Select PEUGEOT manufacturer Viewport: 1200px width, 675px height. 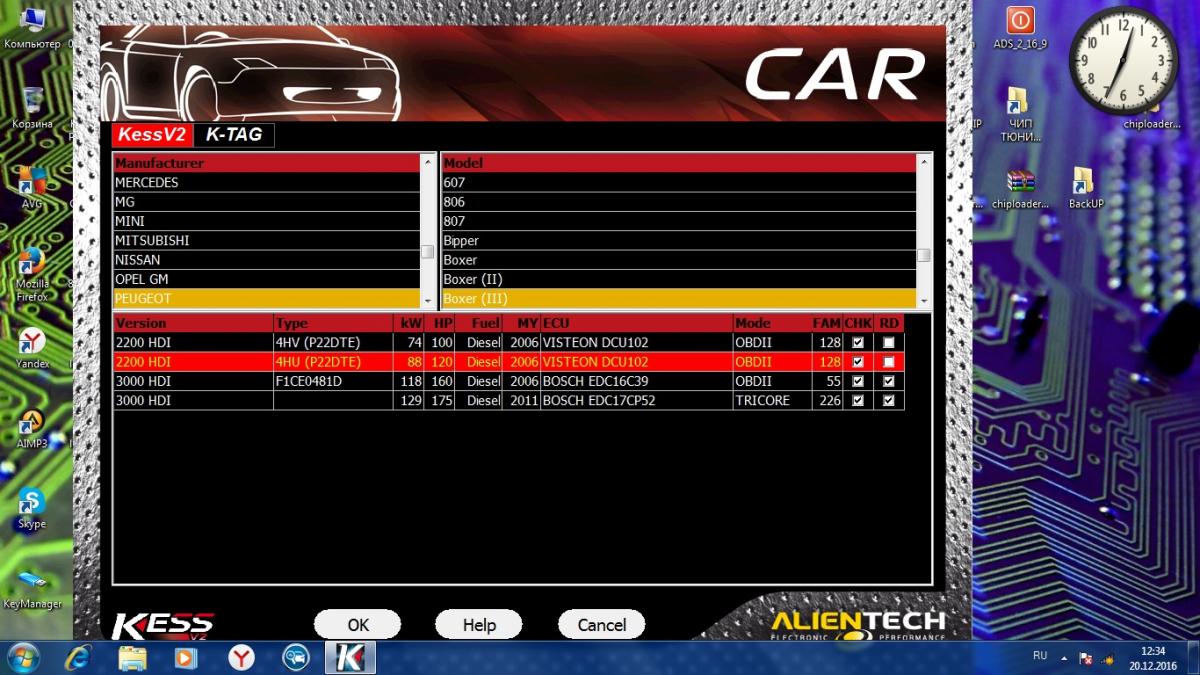[267, 299]
